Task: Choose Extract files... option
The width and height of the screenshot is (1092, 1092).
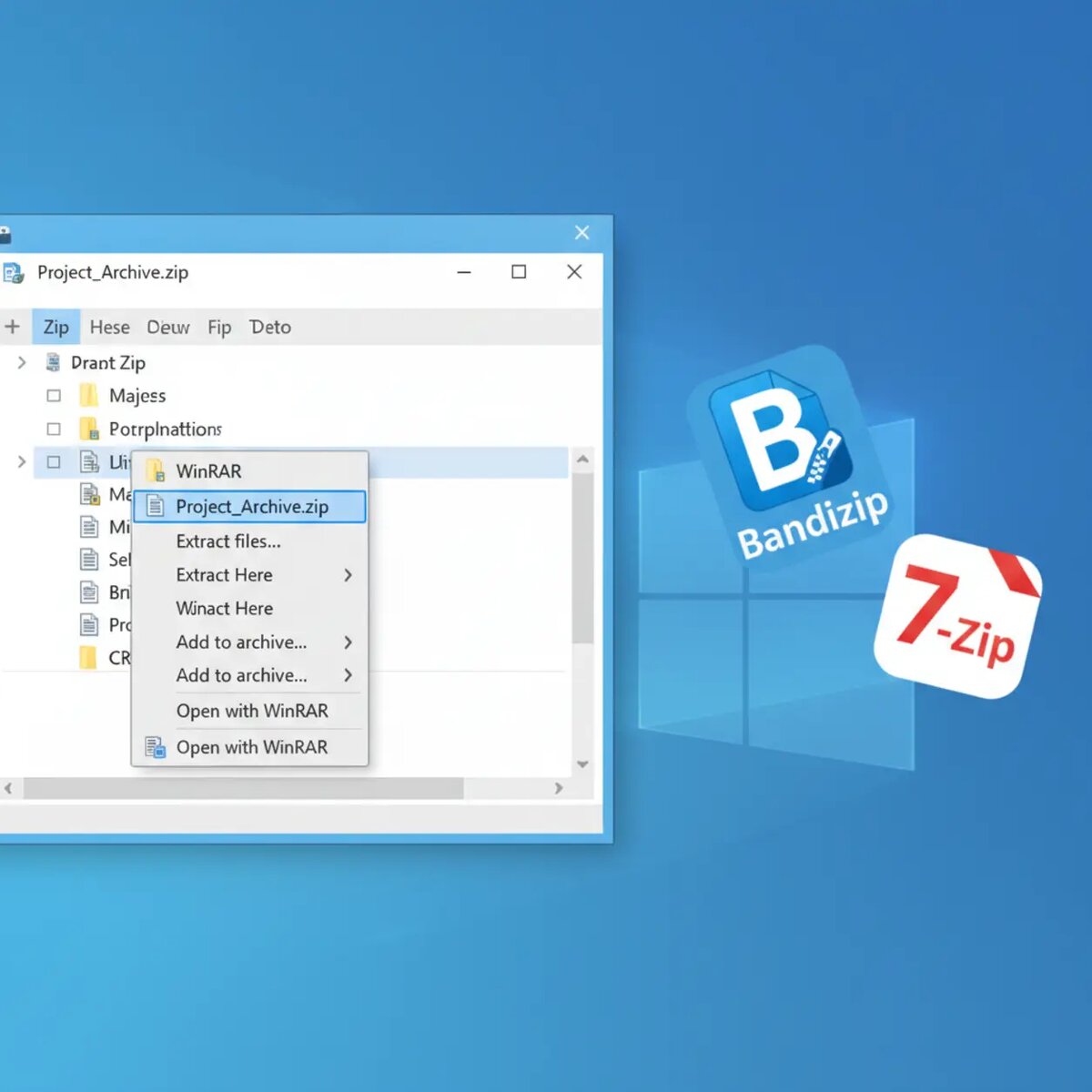Action: click(250, 541)
